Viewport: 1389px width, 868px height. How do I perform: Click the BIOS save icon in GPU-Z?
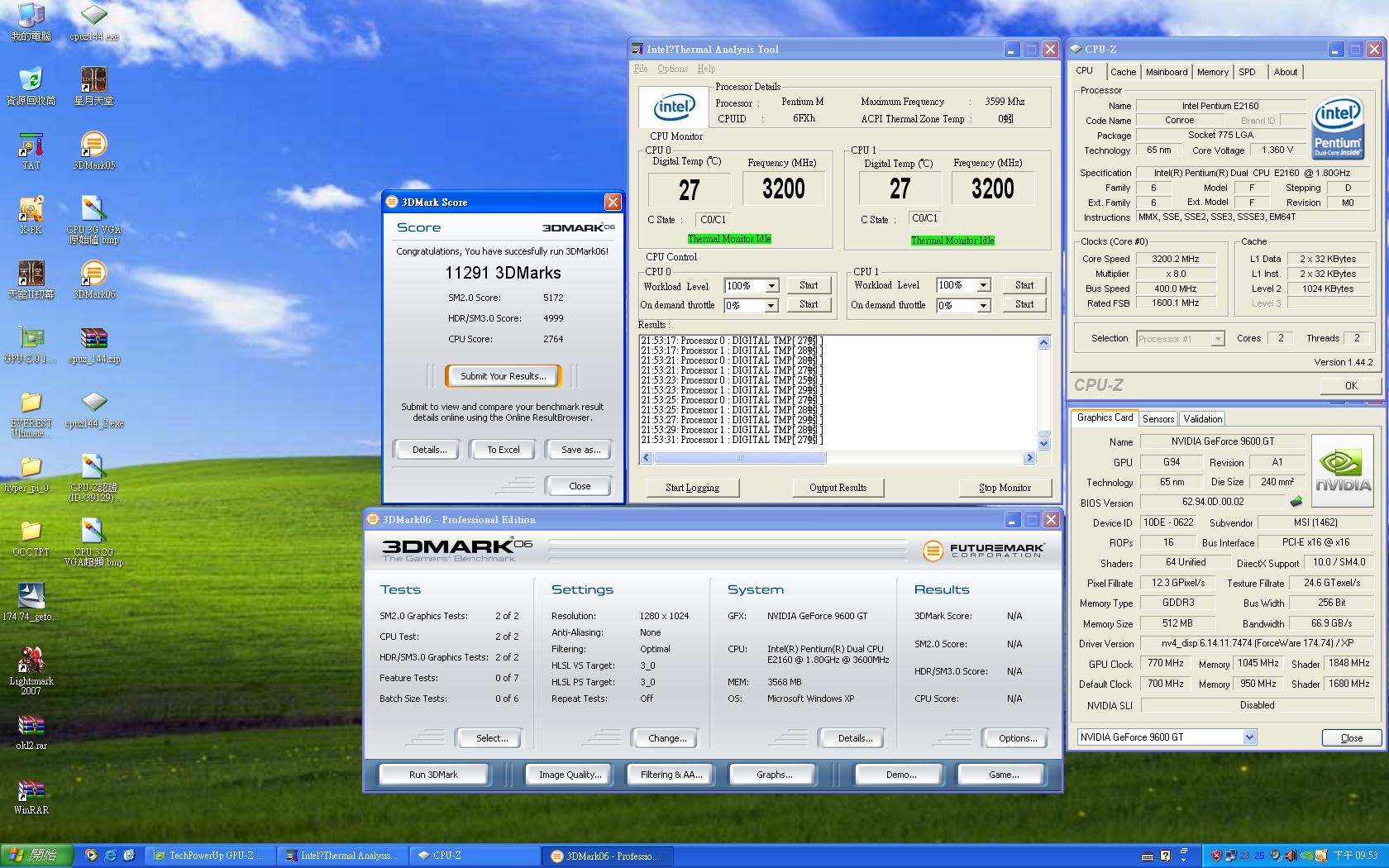point(1296,501)
